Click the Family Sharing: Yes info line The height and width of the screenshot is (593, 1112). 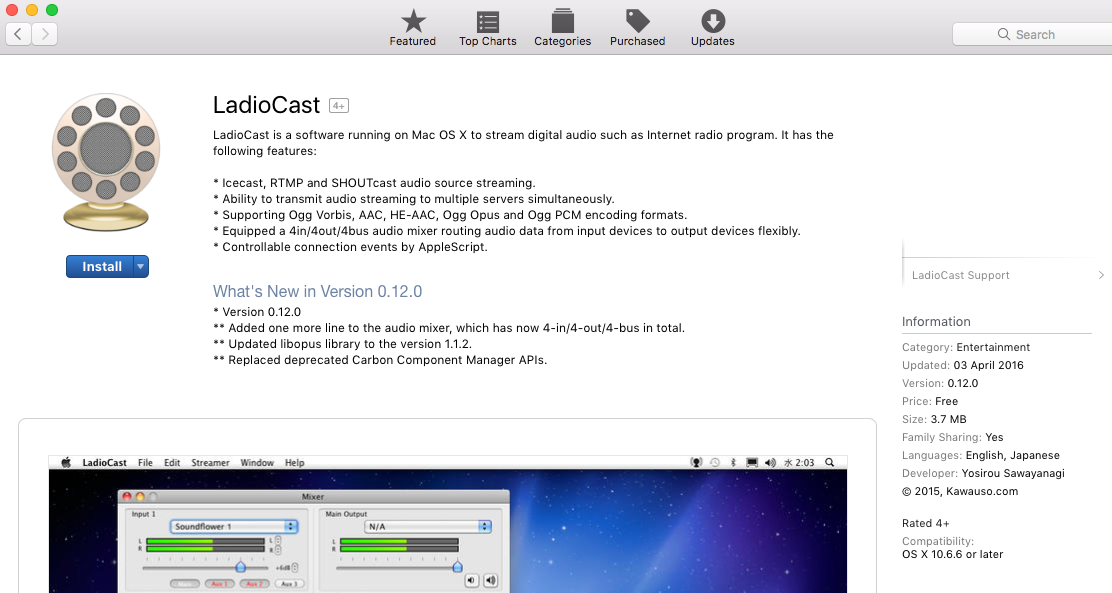pos(952,437)
